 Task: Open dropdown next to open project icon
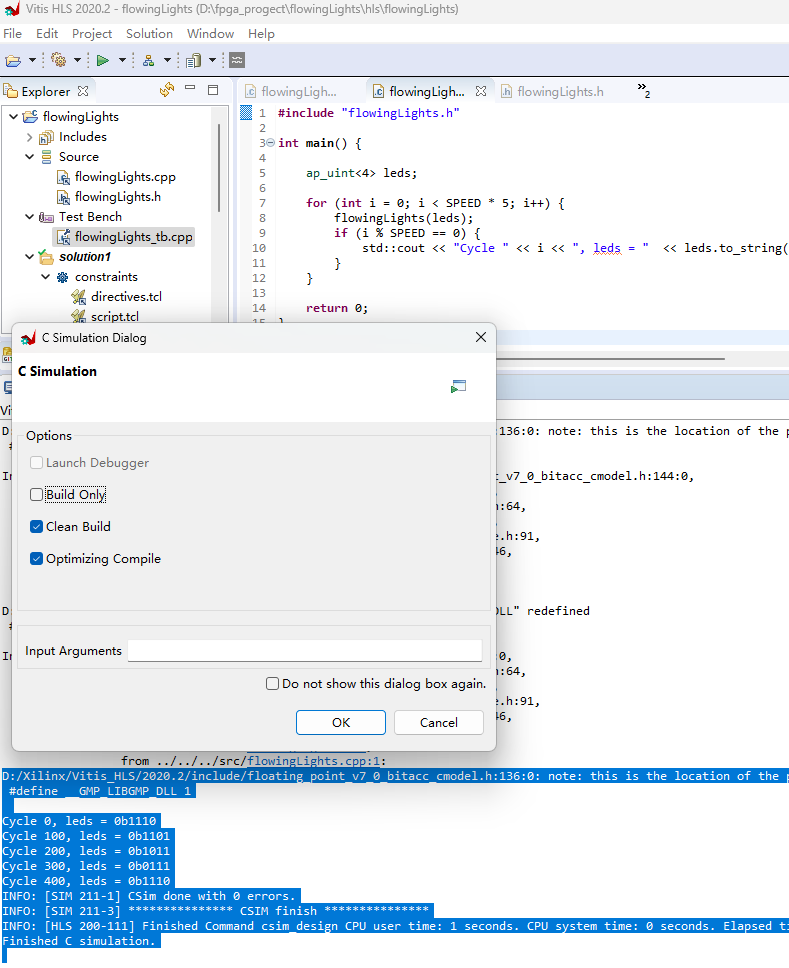(x=32, y=60)
